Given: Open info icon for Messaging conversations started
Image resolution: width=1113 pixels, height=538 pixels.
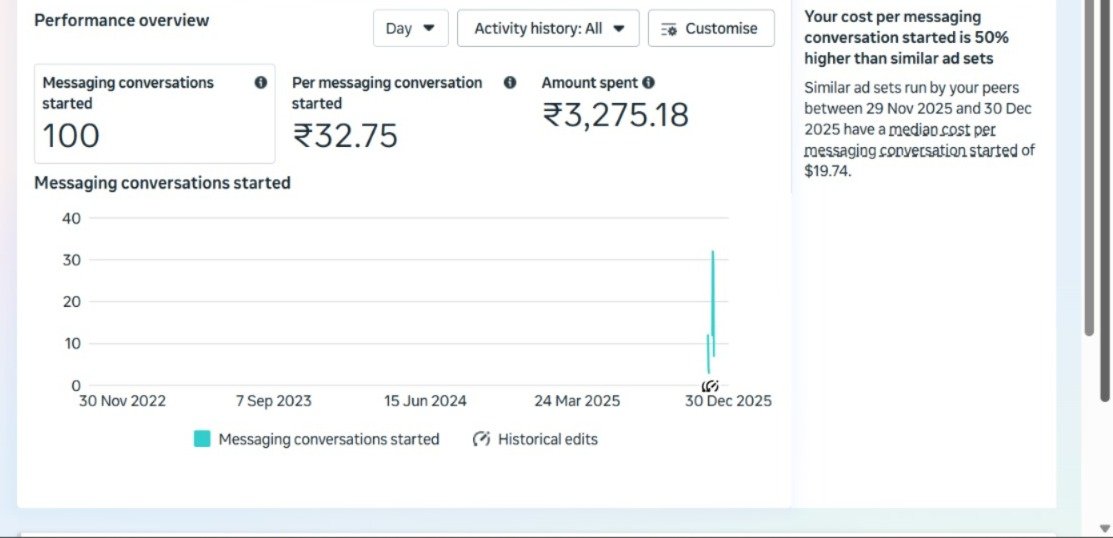Looking at the screenshot, I should tap(261, 83).
